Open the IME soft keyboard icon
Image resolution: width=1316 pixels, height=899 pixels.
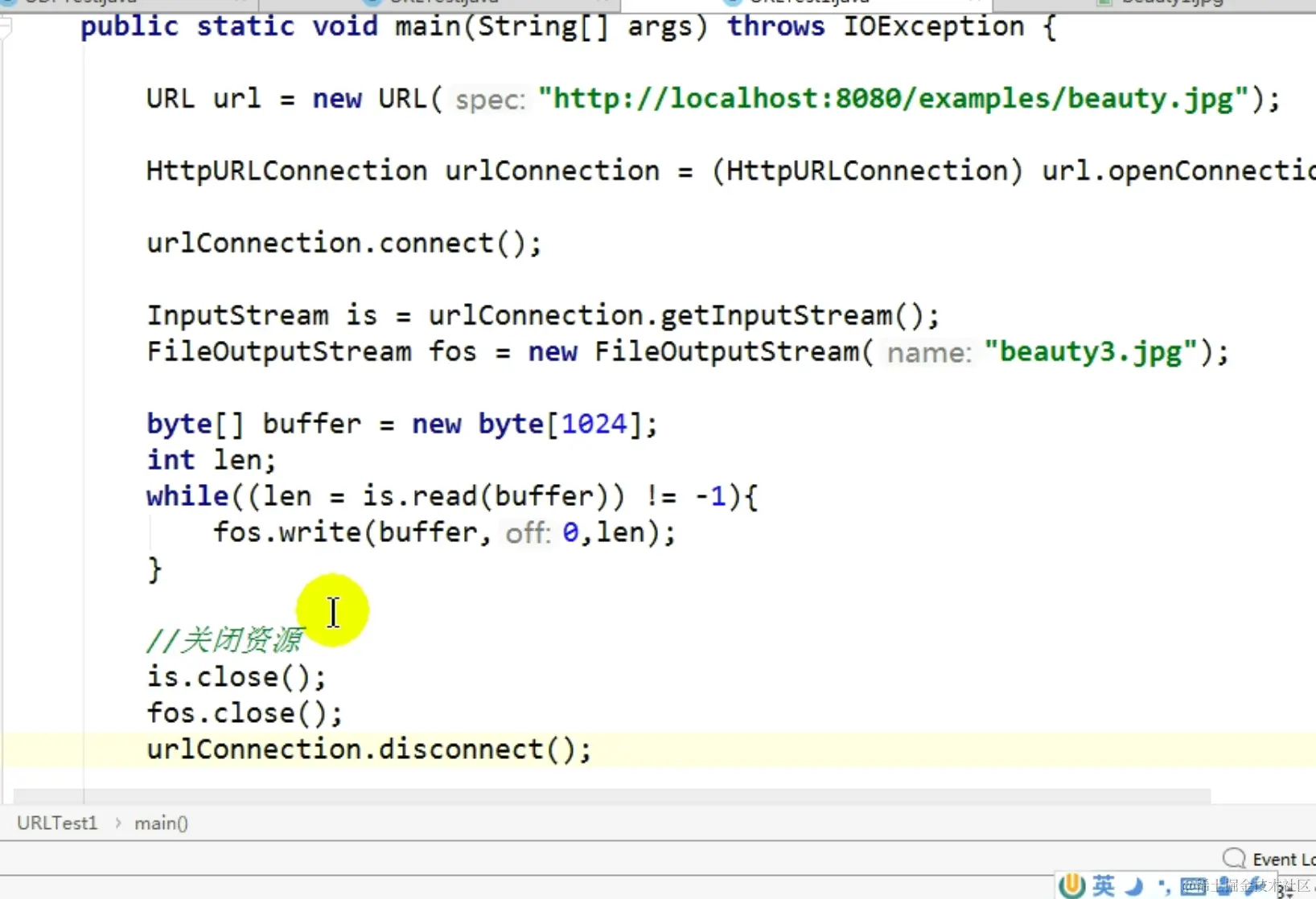pos(1193,886)
